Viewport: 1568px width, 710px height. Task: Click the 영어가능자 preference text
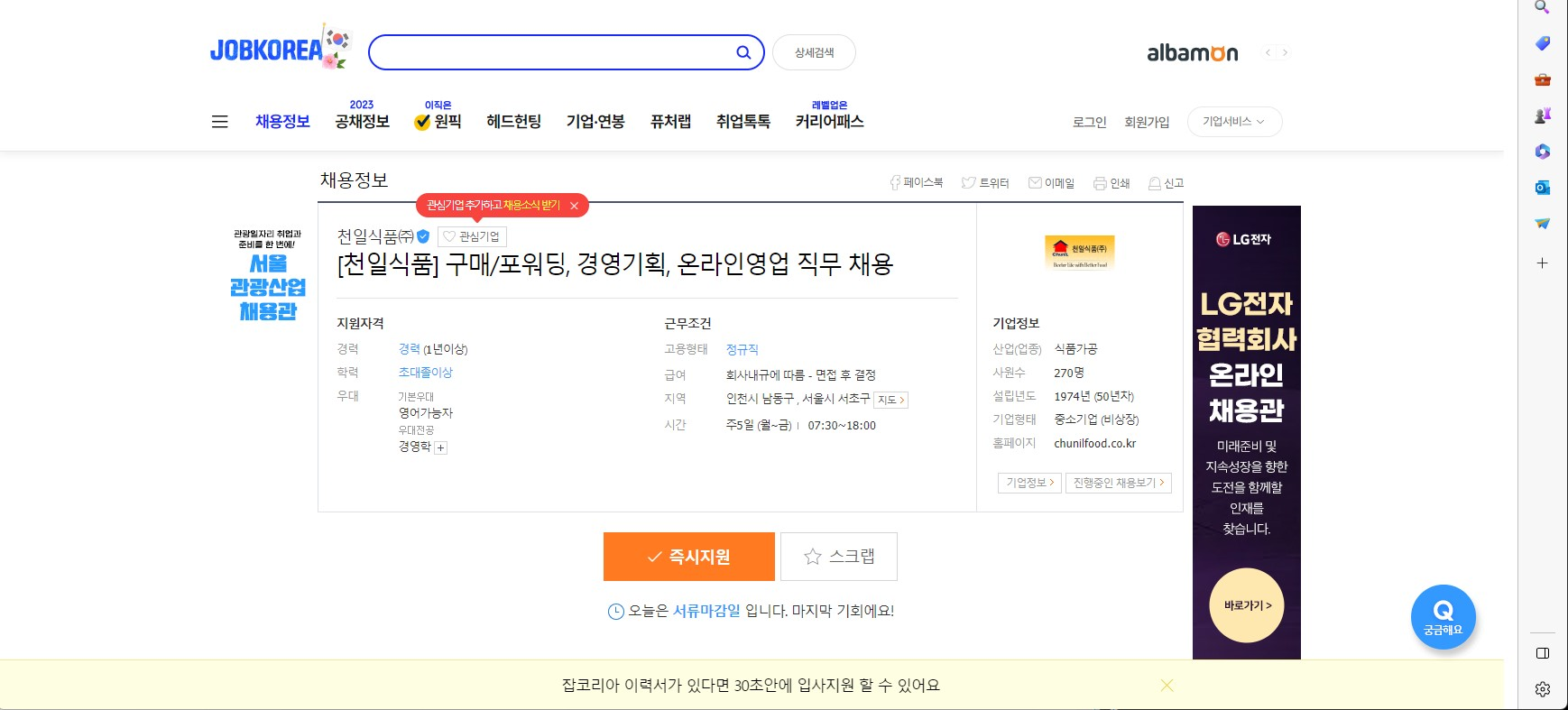[x=426, y=412]
